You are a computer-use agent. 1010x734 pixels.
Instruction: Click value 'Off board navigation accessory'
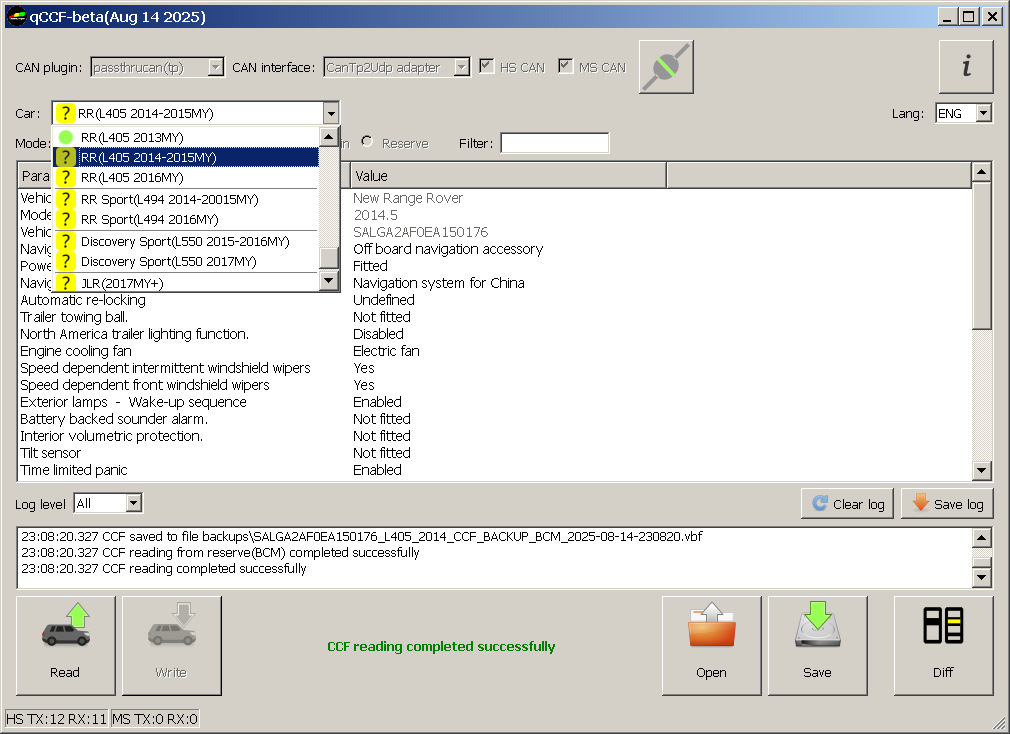pyautogui.click(x=448, y=249)
